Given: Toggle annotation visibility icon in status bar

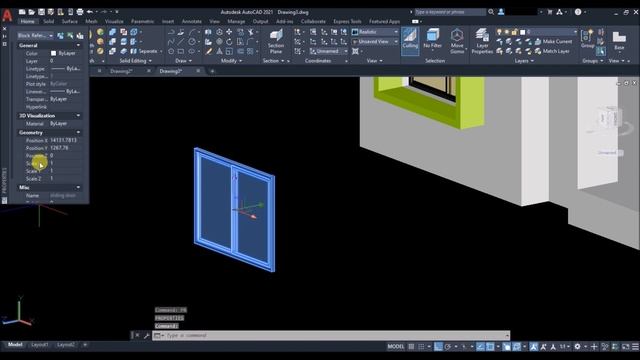Looking at the screenshot, I should [533, 347].
